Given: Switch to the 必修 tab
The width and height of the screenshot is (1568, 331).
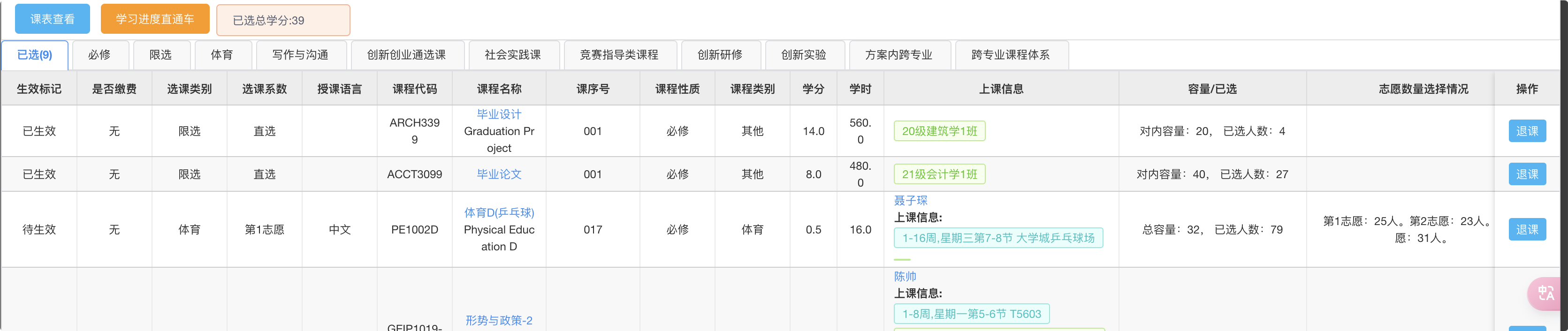Looking at the screenshot, I should click(x=99, y=55).
